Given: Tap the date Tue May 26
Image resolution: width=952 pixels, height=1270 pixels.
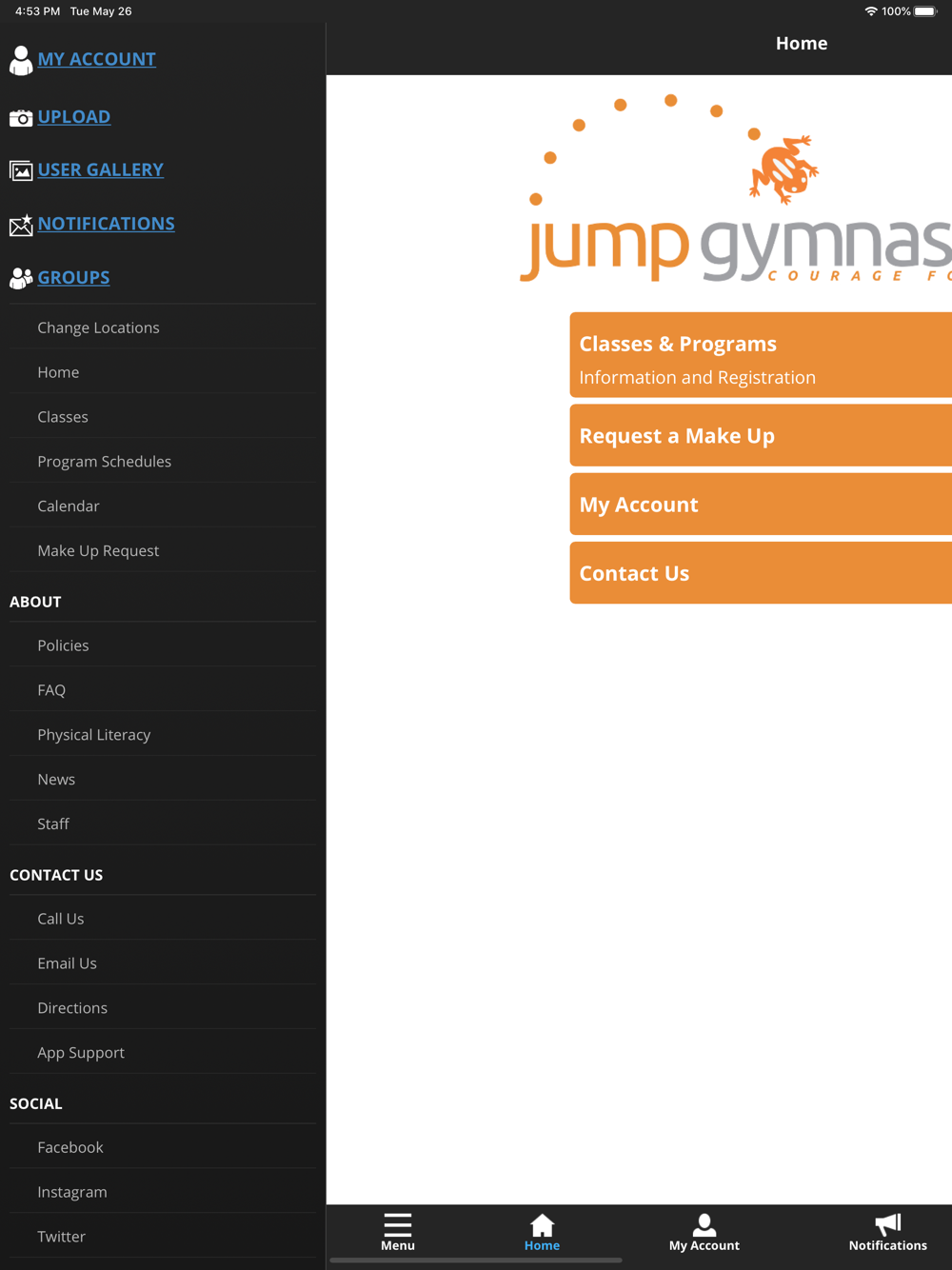Looking at the screenshot, I should pyautogui.click(x=101, y=11).
